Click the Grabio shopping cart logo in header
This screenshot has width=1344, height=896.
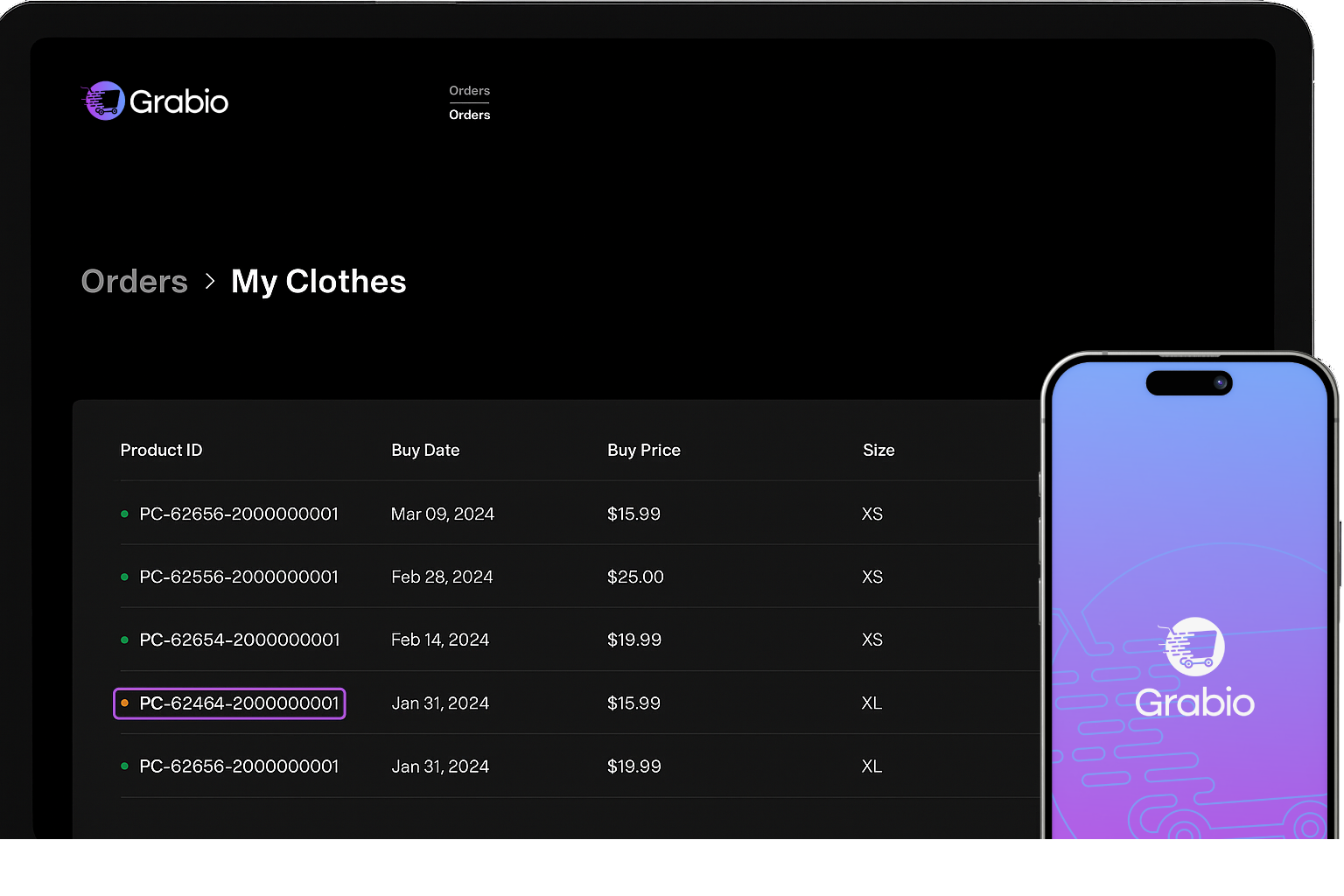104,101
